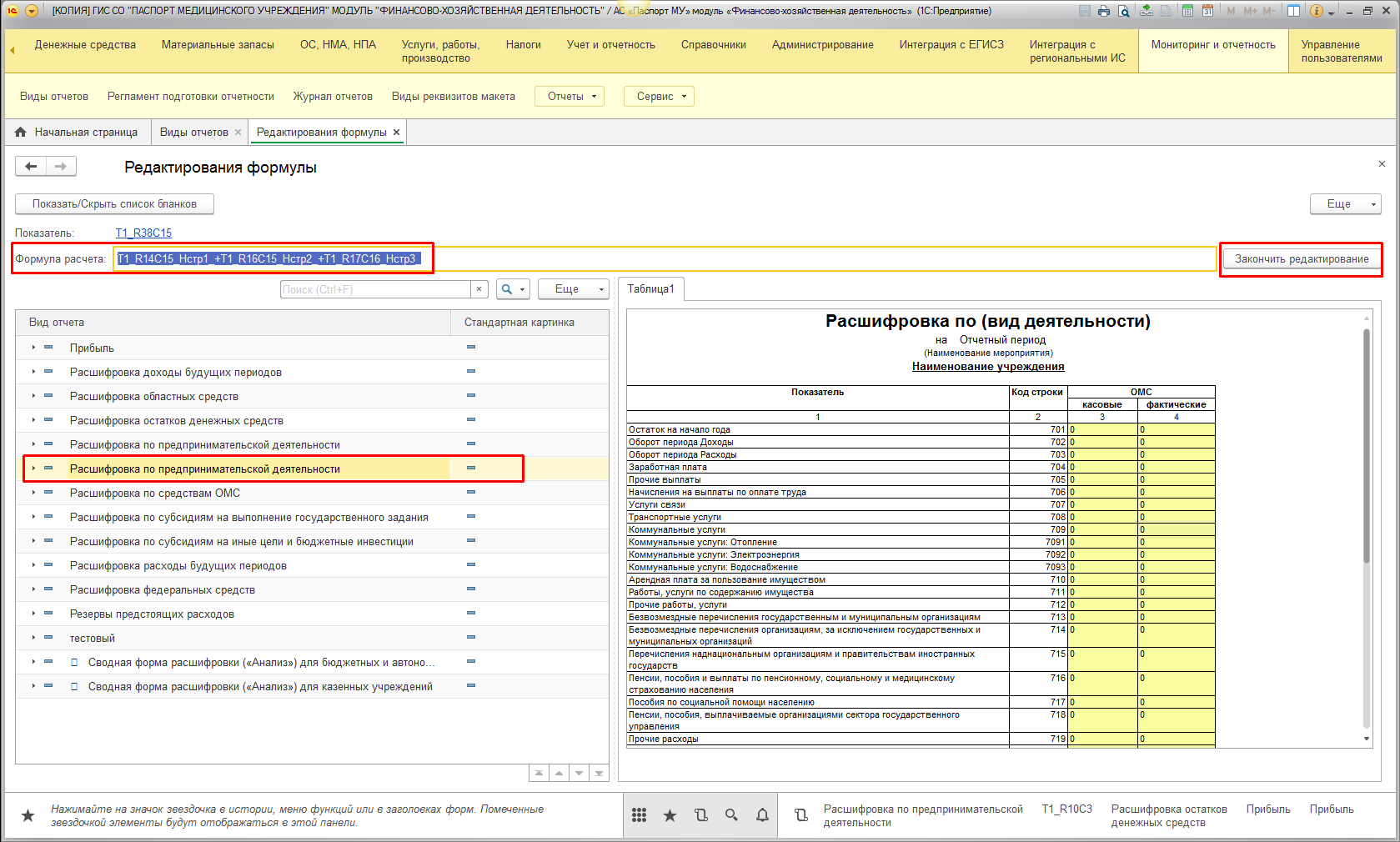Screen dimensions: 1400x842
Task: Open the Отчеты dropdown
Action: pyautogui.click(x=571, y=97)
